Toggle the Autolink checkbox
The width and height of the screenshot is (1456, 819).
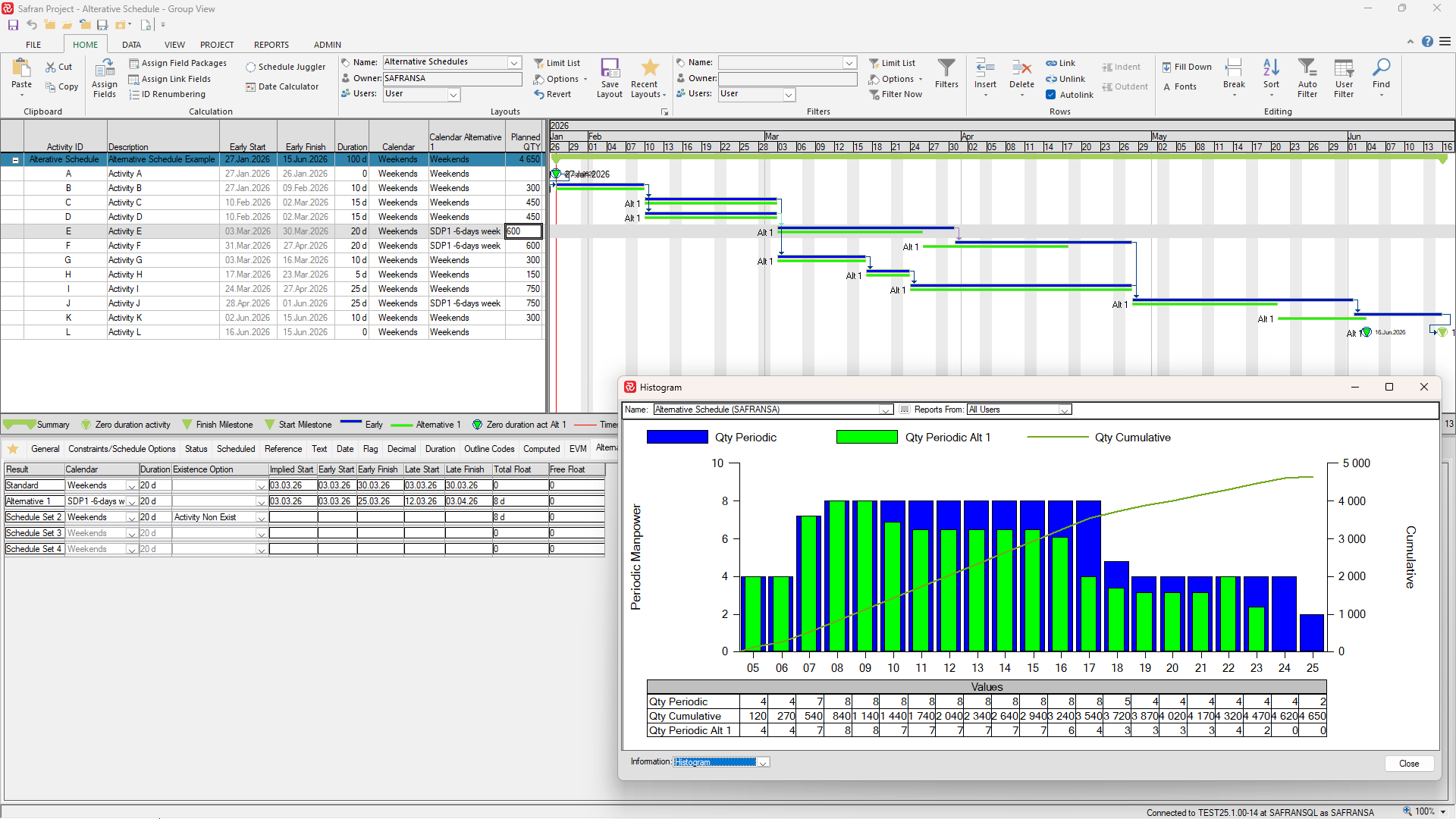pos(1051,95)
